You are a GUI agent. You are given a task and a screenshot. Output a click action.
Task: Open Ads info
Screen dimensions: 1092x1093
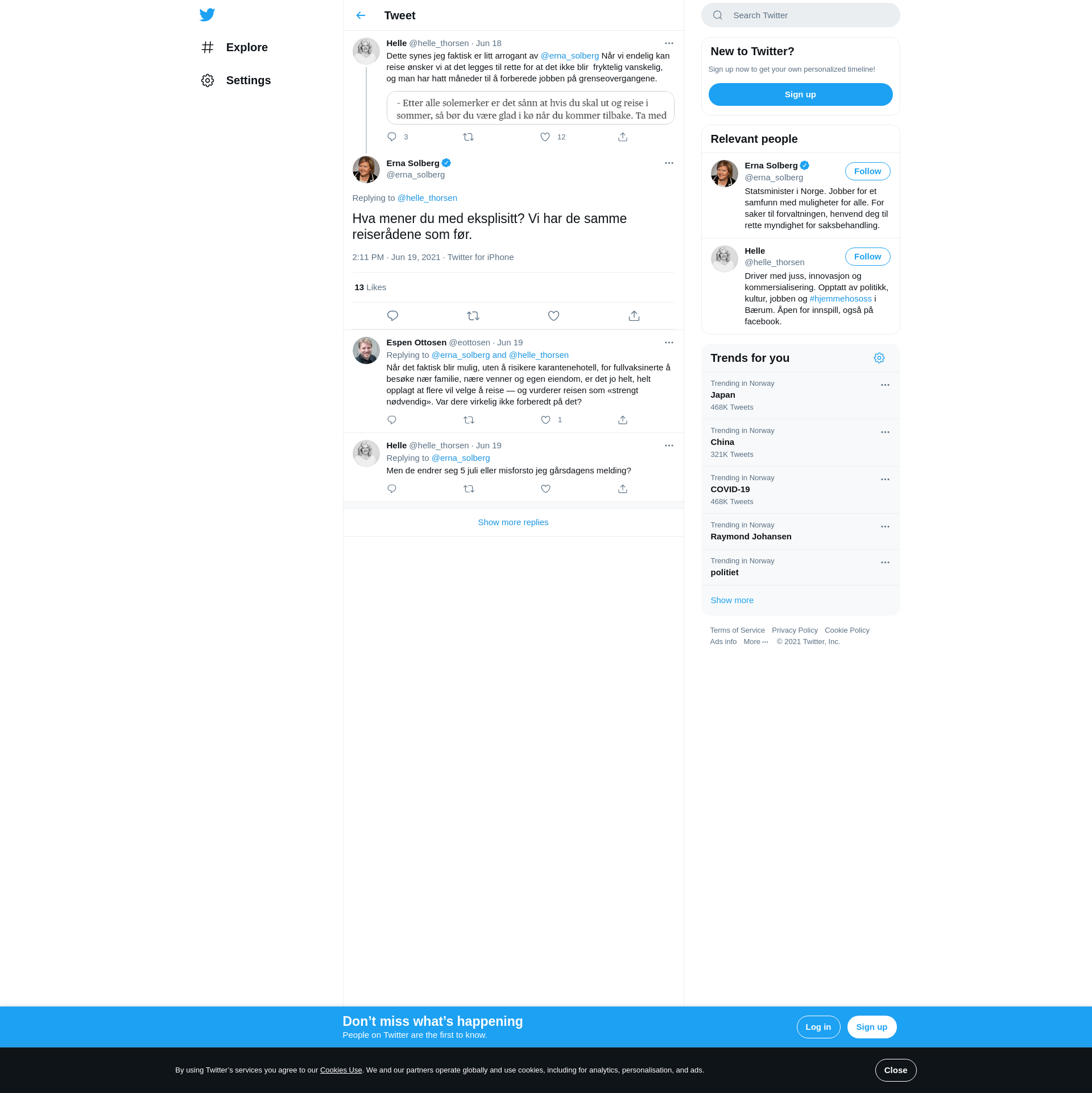[x=723, y=642]
